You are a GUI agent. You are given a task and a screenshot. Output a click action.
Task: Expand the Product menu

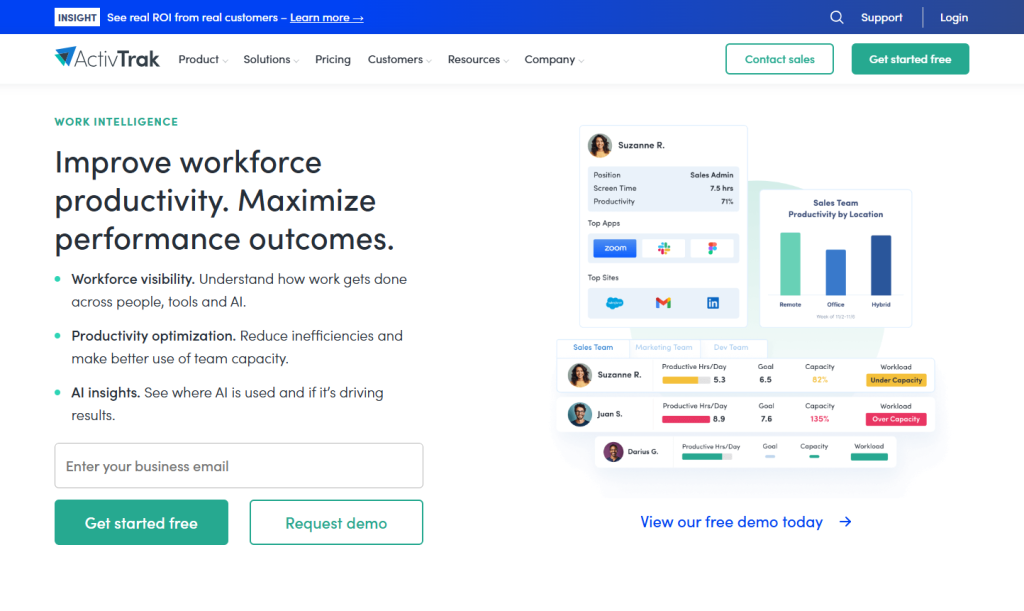pyautogui.click(x=203, y=59)
